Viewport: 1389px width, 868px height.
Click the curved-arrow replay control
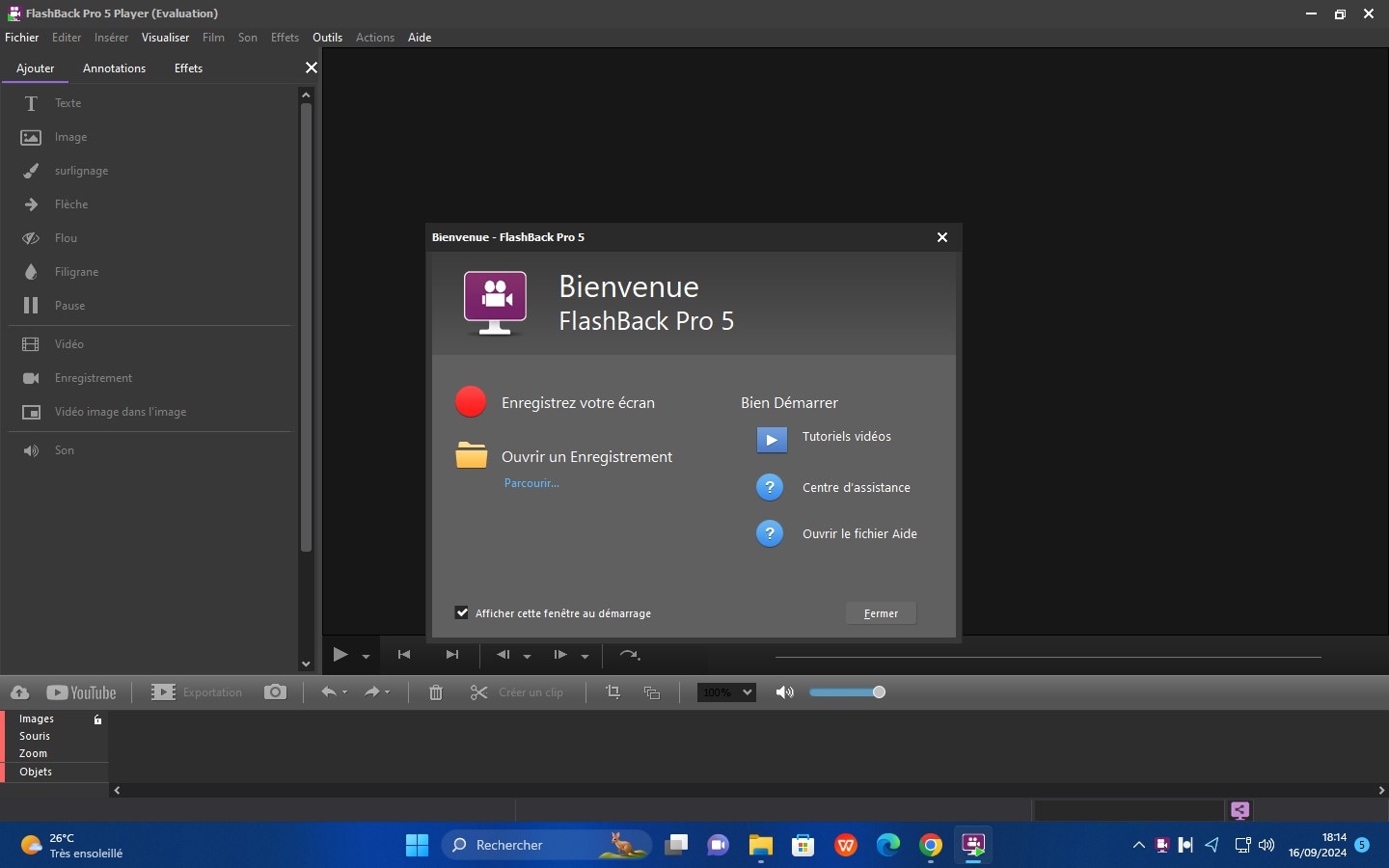coord(629,655)
